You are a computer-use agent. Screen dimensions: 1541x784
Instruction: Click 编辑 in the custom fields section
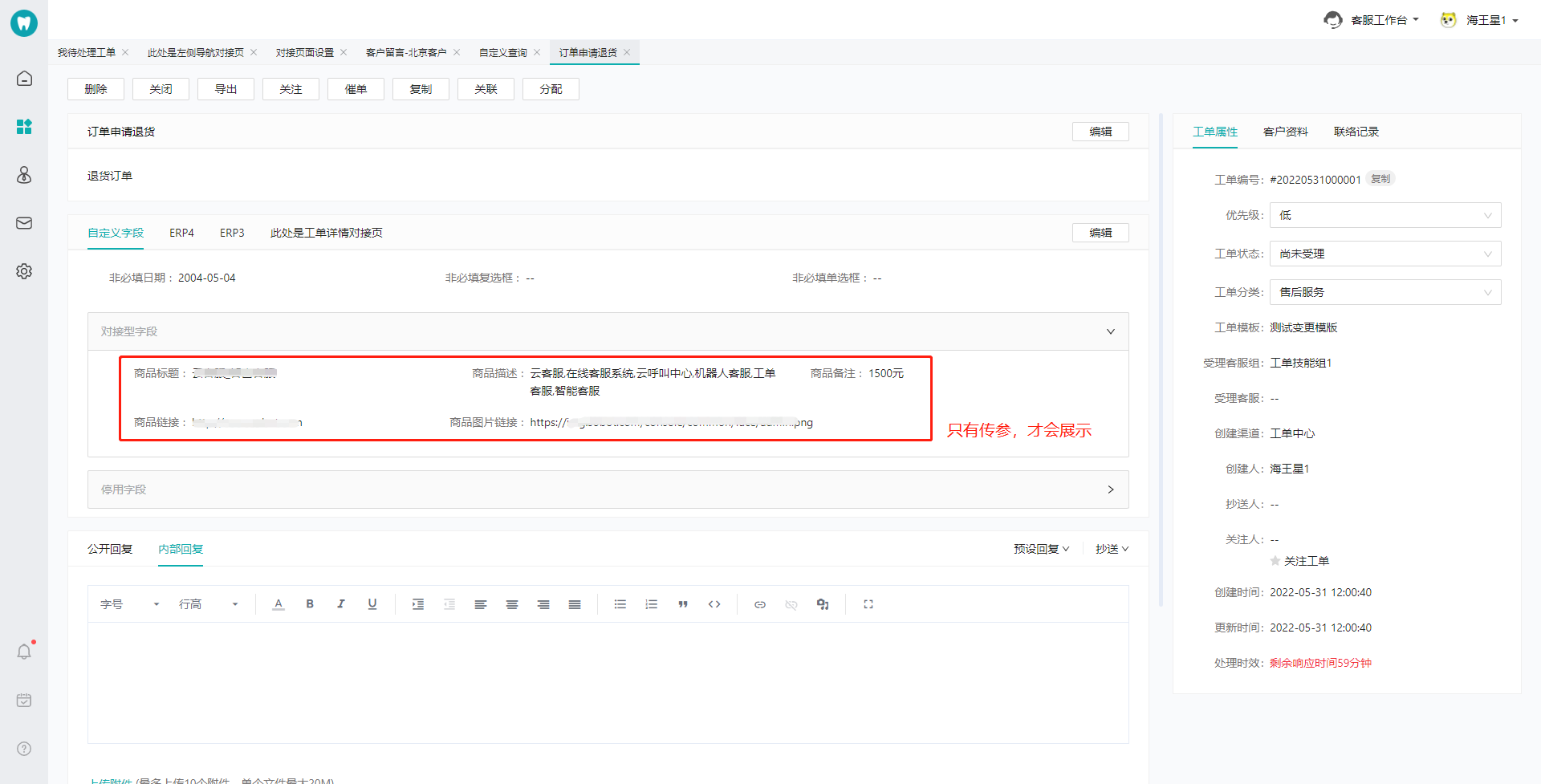point(1100,233)
